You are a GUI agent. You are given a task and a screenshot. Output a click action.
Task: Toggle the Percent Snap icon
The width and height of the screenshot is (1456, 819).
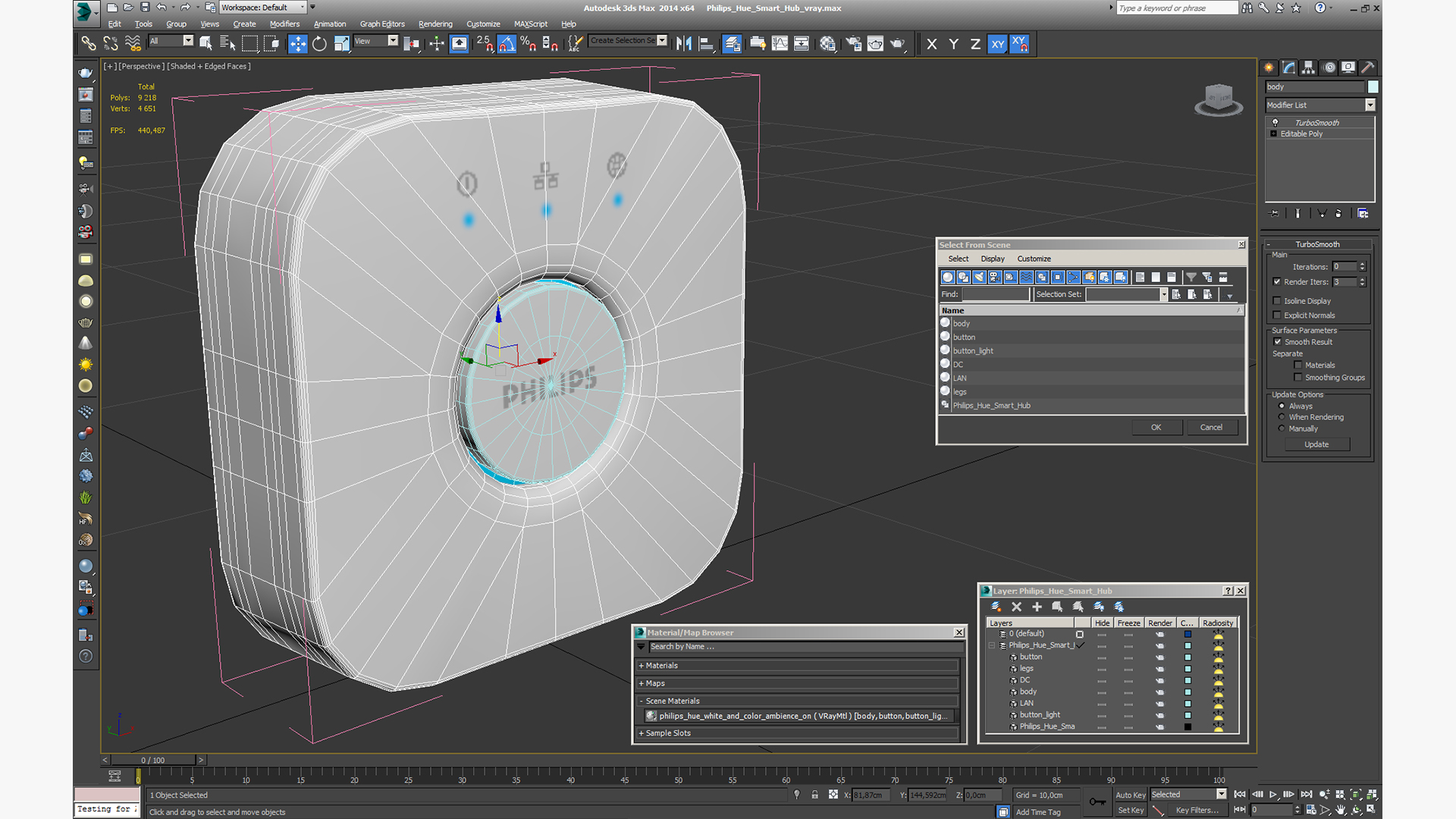(x=529, y=44)
